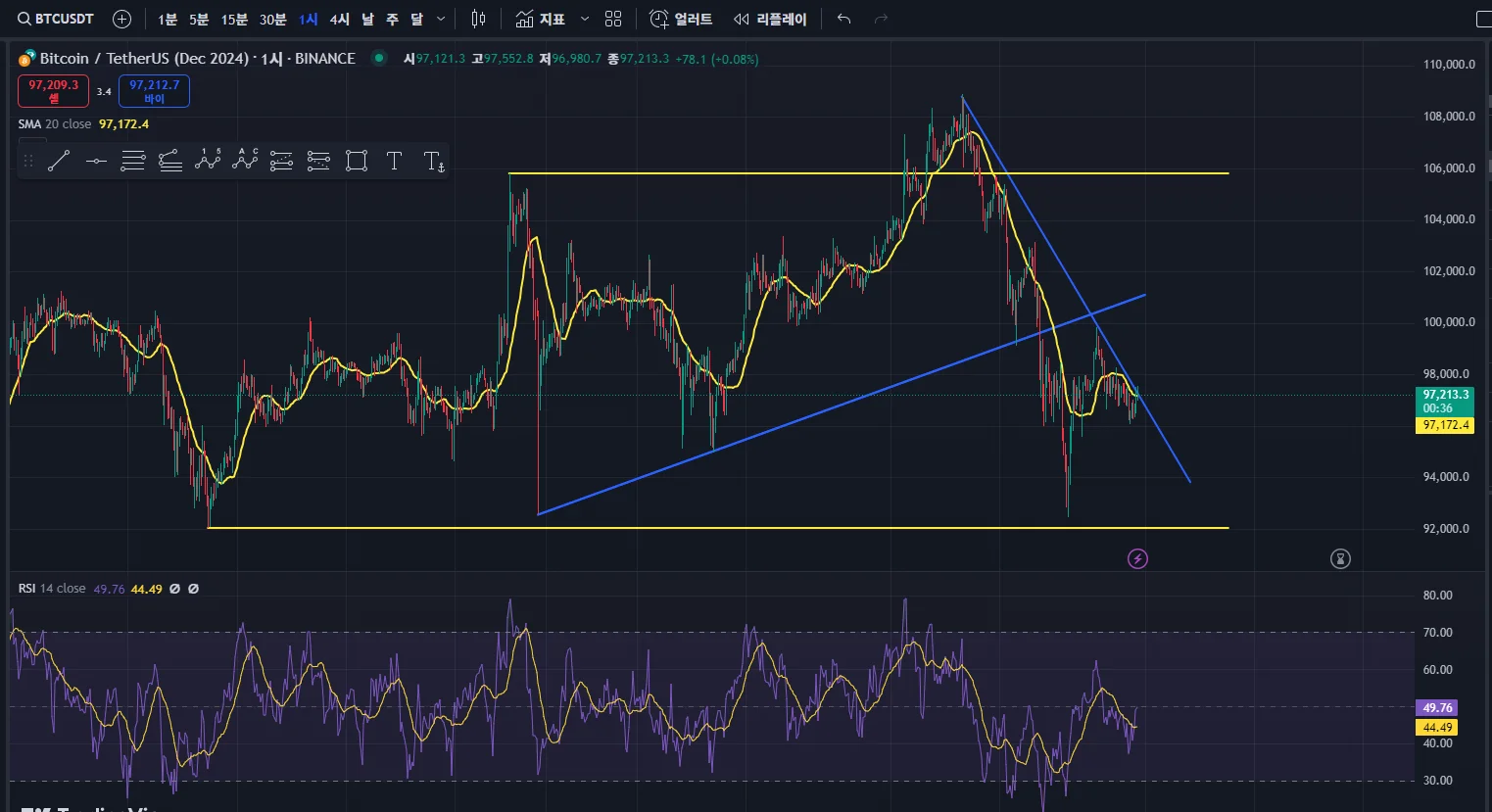Click the market open status dot

pyautogui.click(x=379, y=58)
